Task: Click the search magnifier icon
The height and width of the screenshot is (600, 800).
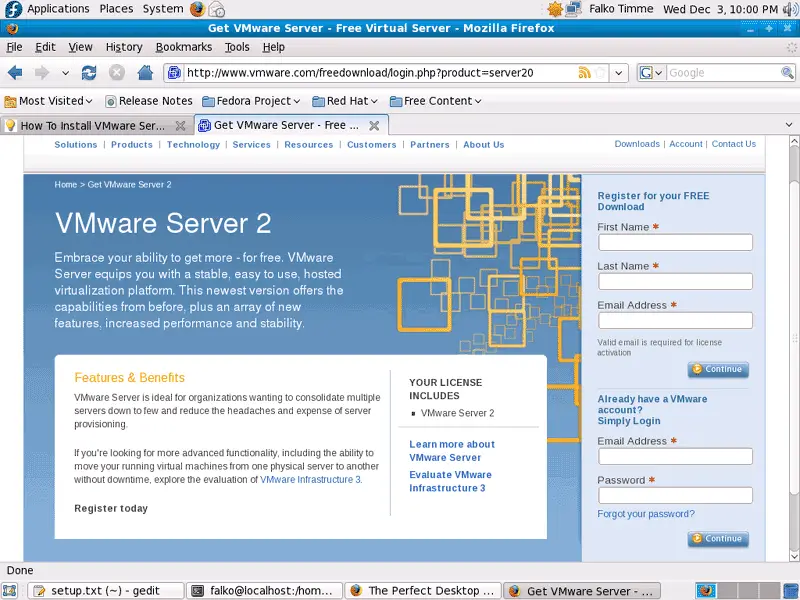Action: [787, 73]
